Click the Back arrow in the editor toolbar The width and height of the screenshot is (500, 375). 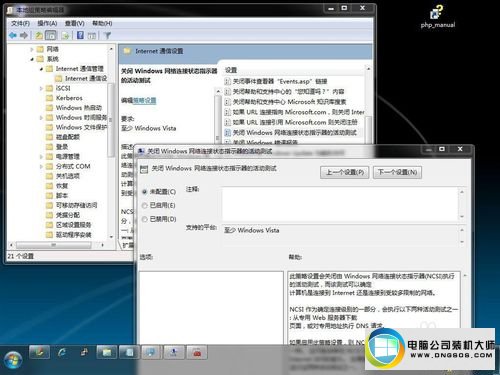pos(13,35)
